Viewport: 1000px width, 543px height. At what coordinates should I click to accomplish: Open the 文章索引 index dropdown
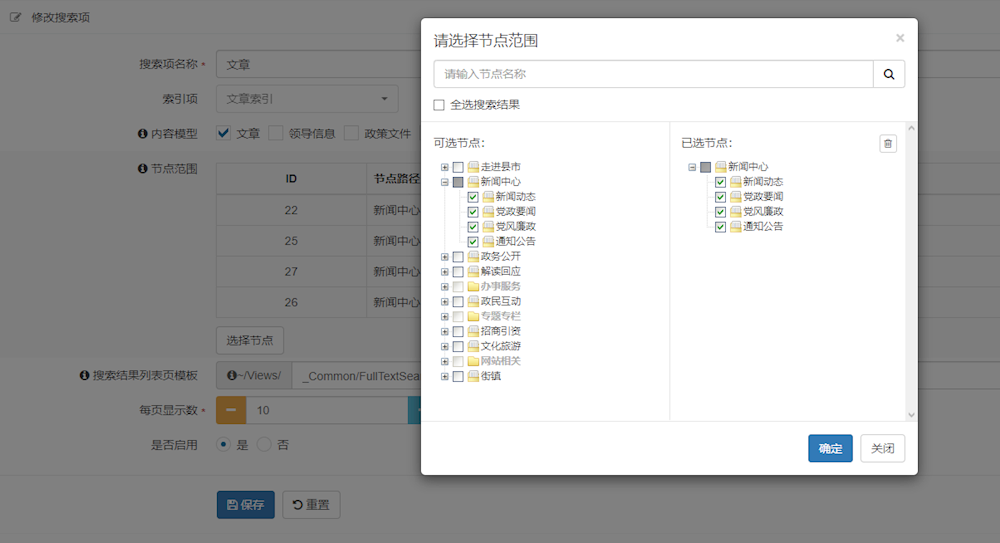pyautogui.click(x=307, y=99)
